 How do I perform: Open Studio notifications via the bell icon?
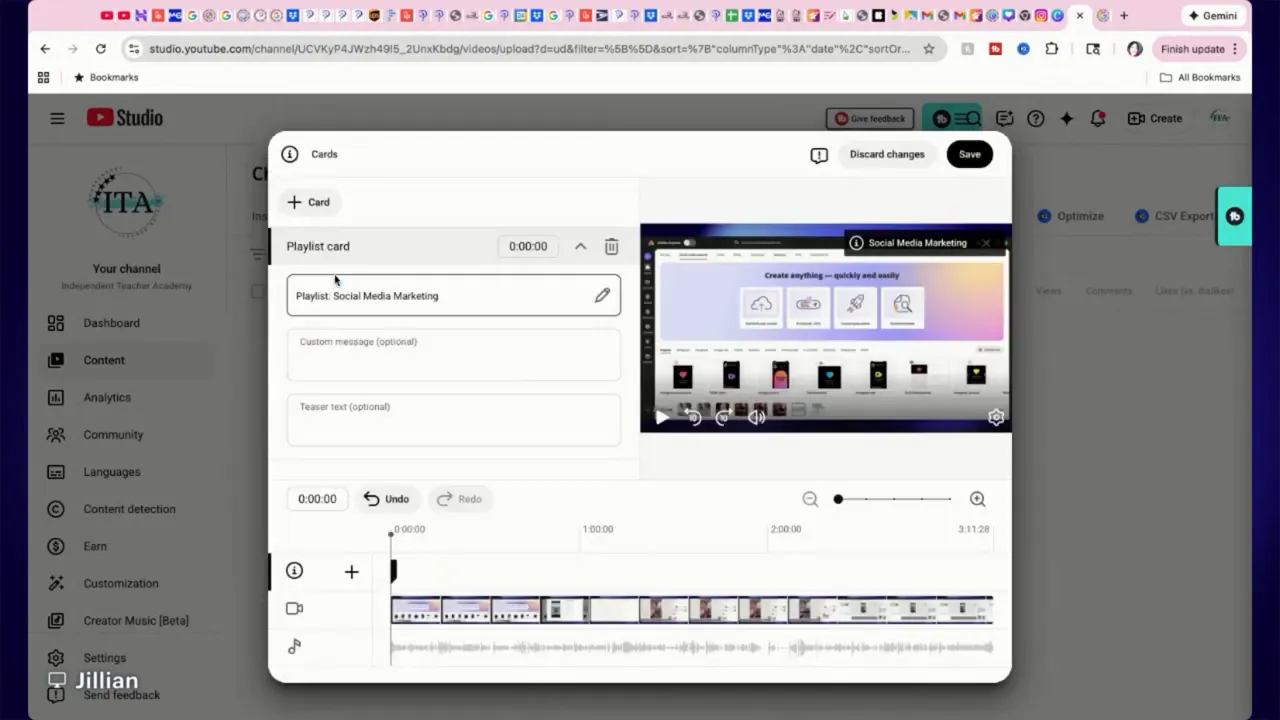1098,118
